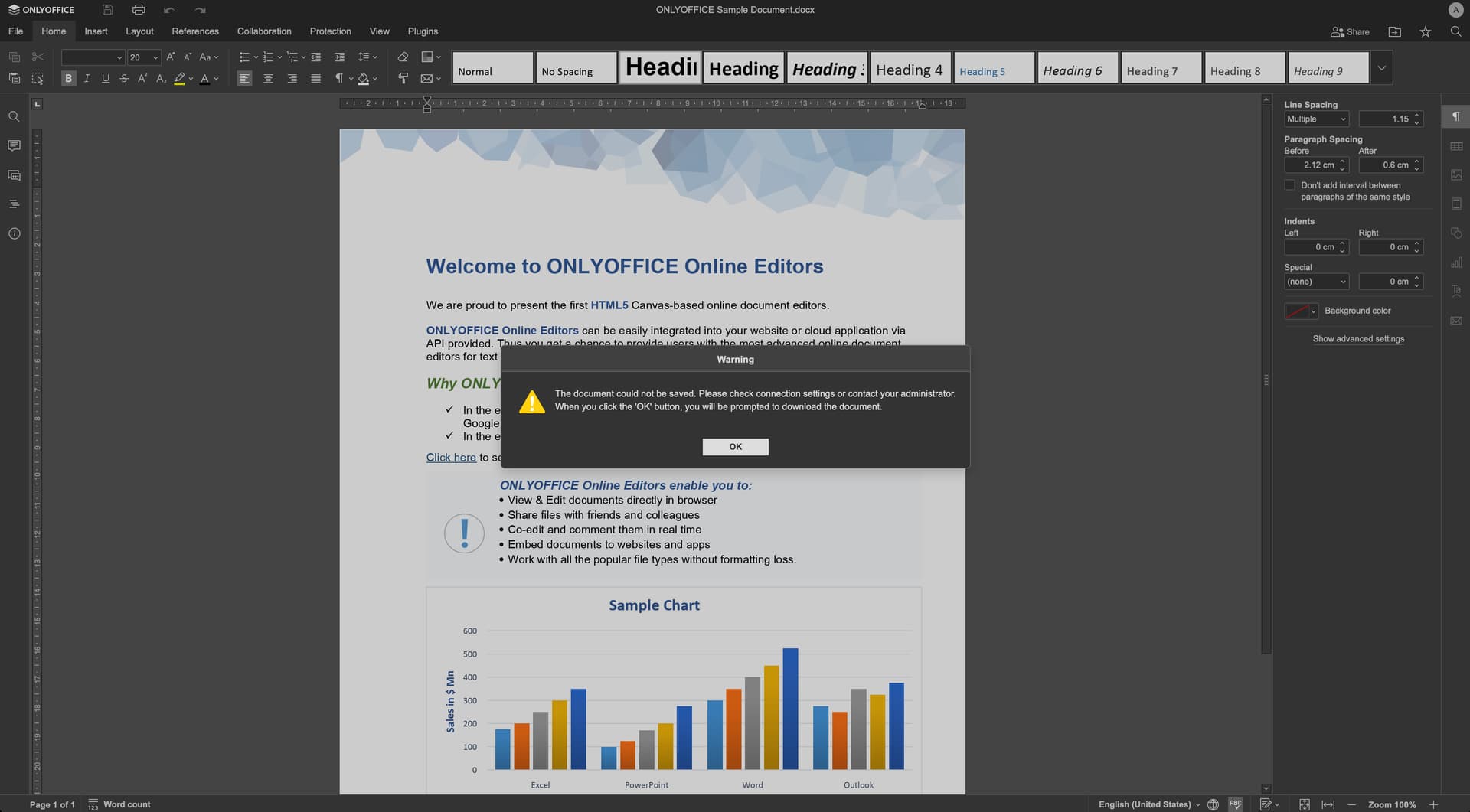Click the Open file location folder icon
The image size is (1470, 812).
(x=1394, y=31)
